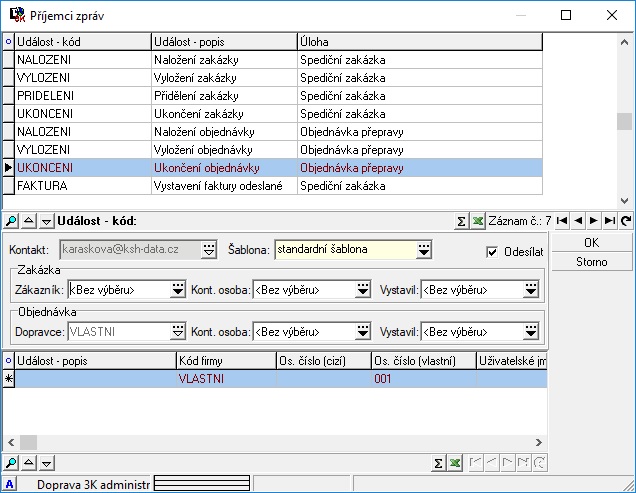Click the Doprava 3K administr status bar text
This screenshot has width=636, height=493.
93,484
